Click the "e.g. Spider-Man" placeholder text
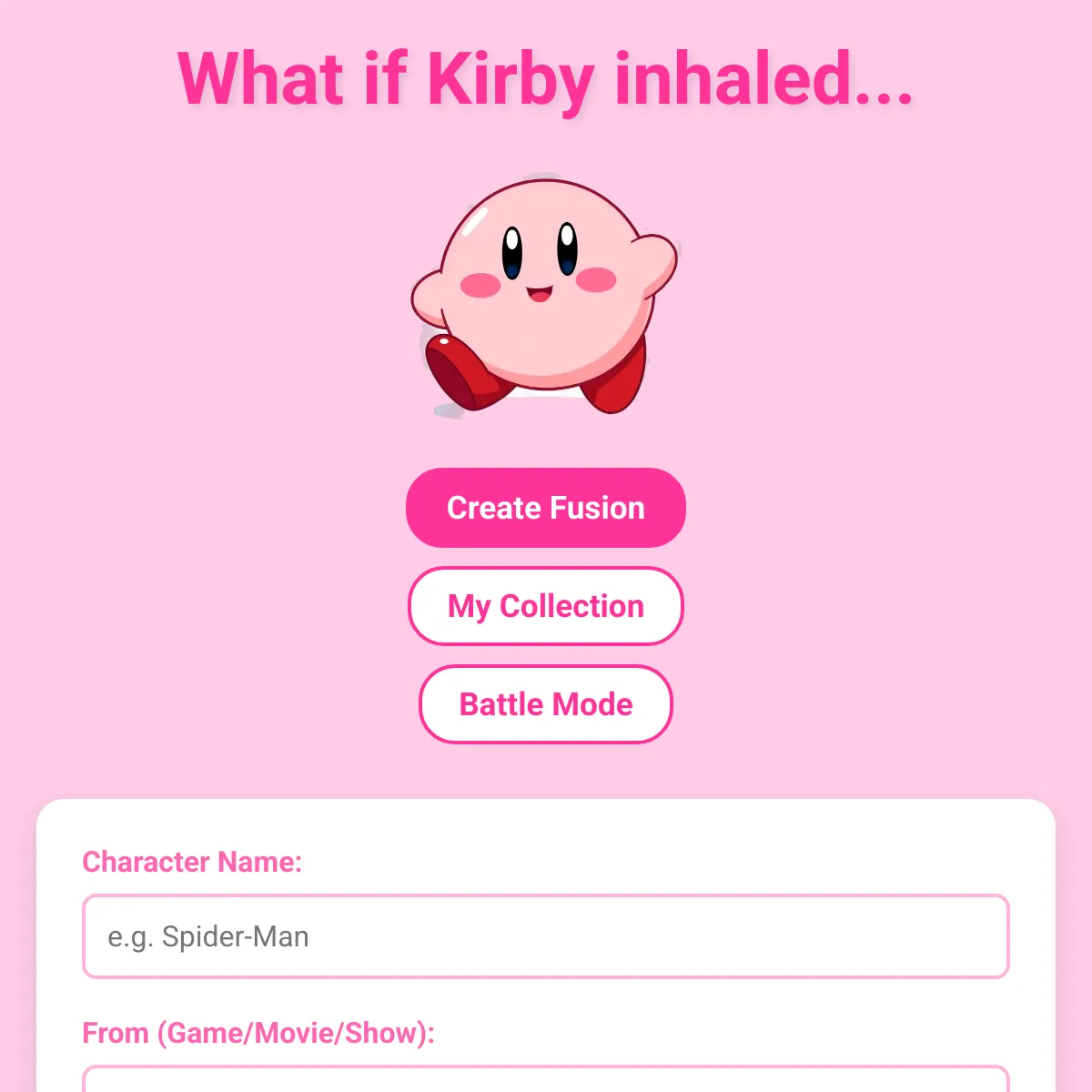Image resolution: width=1092 pixels, height=1092 pixels. coord(208,936)
